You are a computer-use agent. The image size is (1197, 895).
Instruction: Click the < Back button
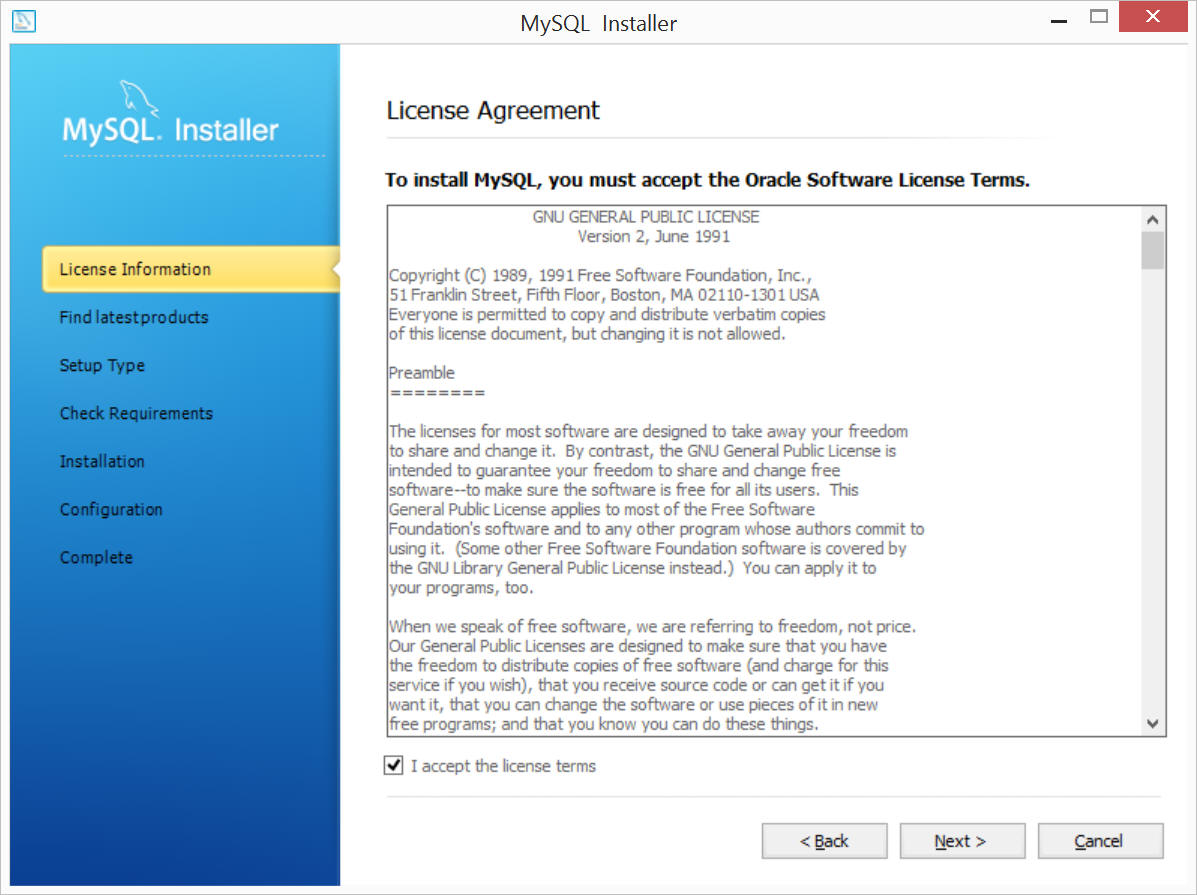[824, 841]
